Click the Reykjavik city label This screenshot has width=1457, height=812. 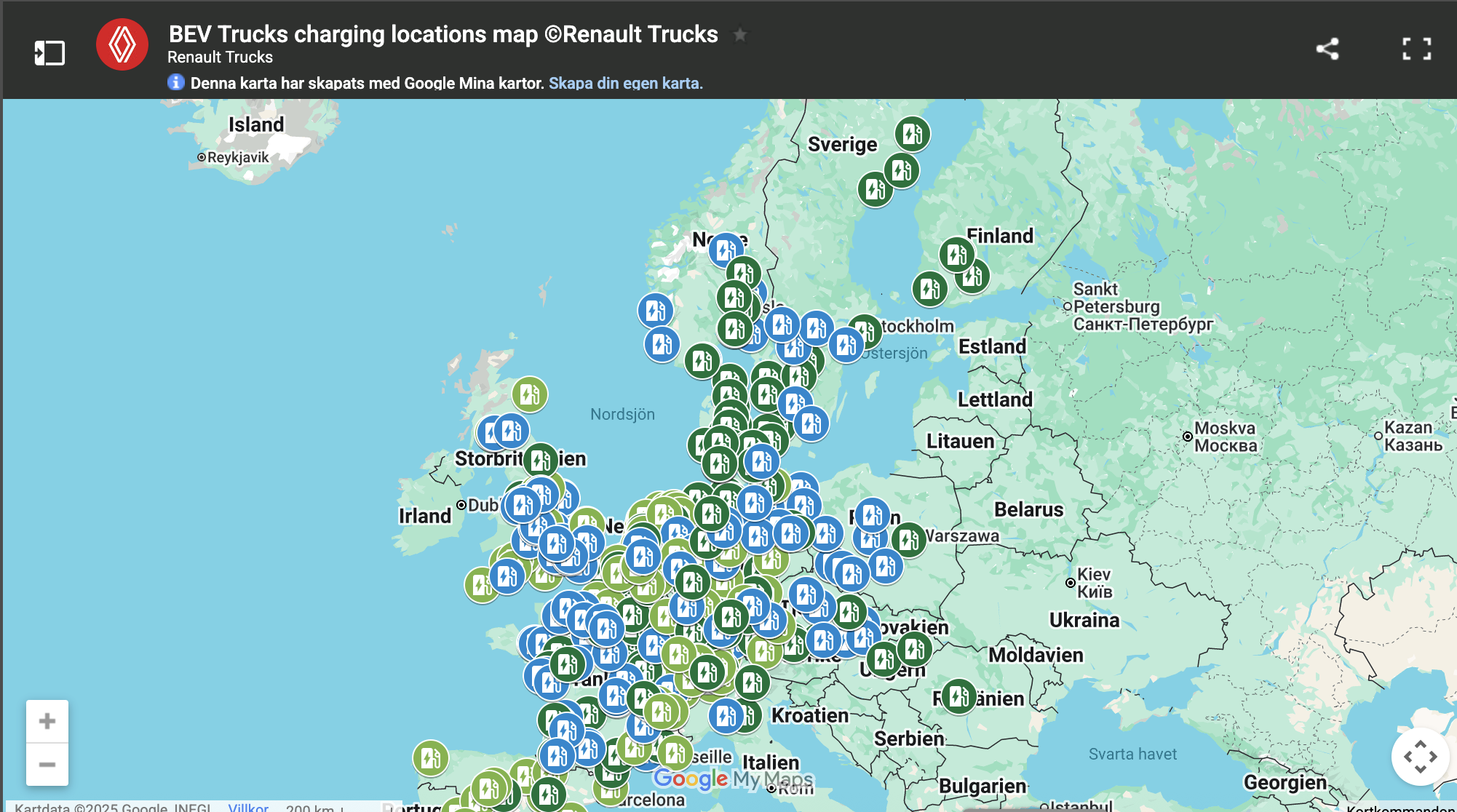[237, 157]
